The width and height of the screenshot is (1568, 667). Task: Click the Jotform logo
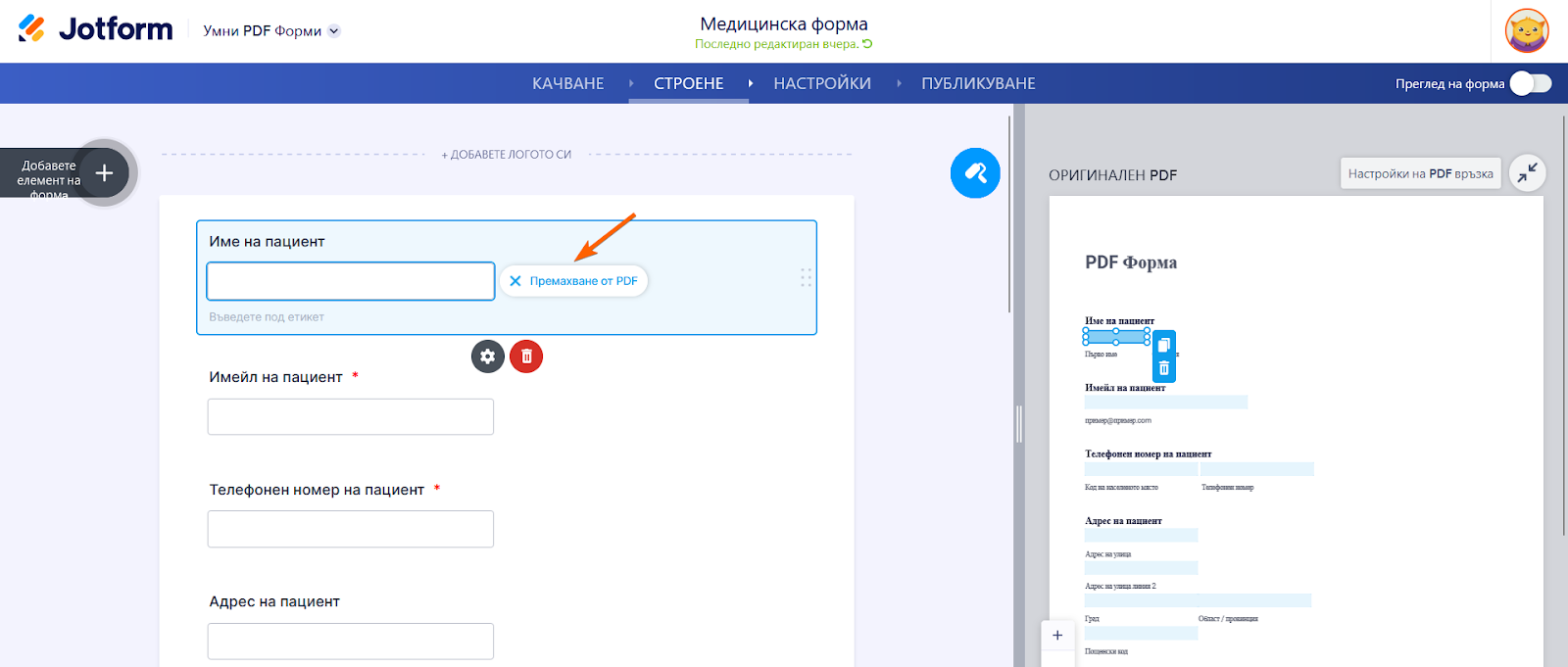(95, 29)
